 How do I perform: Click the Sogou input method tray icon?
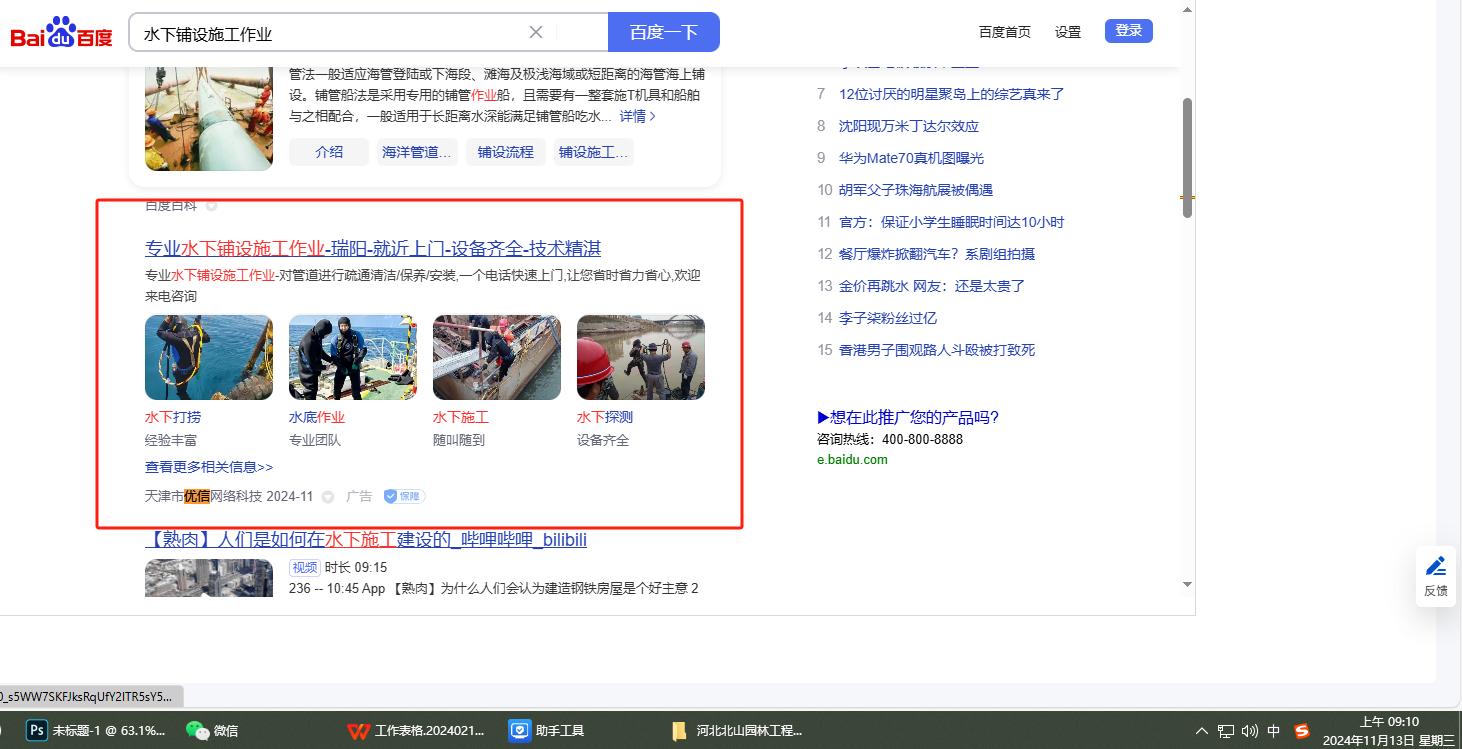point(1301,731)
